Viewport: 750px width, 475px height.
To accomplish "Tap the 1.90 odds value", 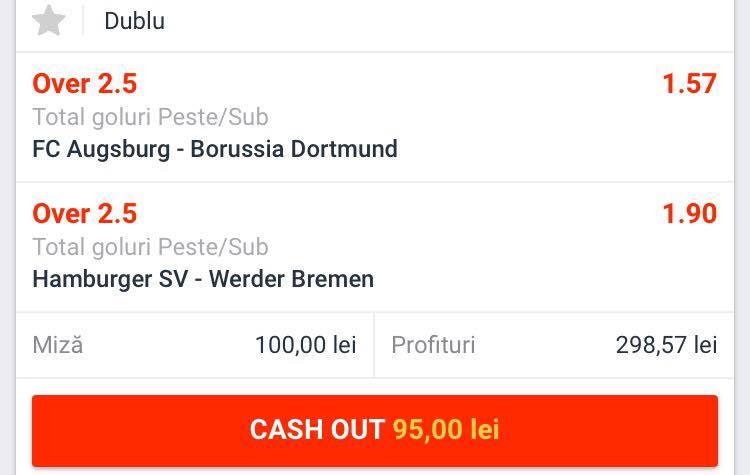I will click(689, 213).
